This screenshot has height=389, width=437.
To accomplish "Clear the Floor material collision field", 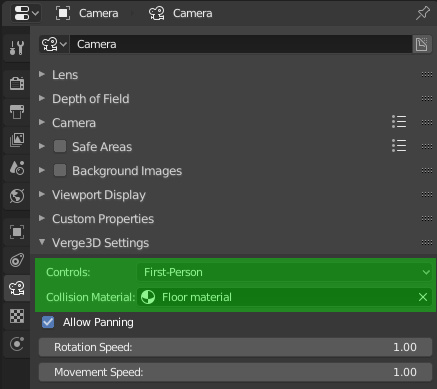I will tap(423, 297).
